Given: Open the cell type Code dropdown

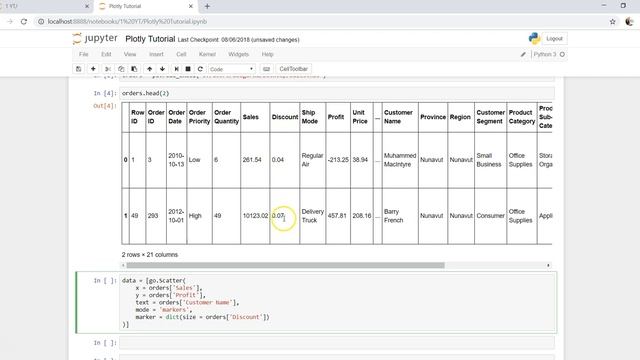Looking at the screenshot, I should pos(231,69).
